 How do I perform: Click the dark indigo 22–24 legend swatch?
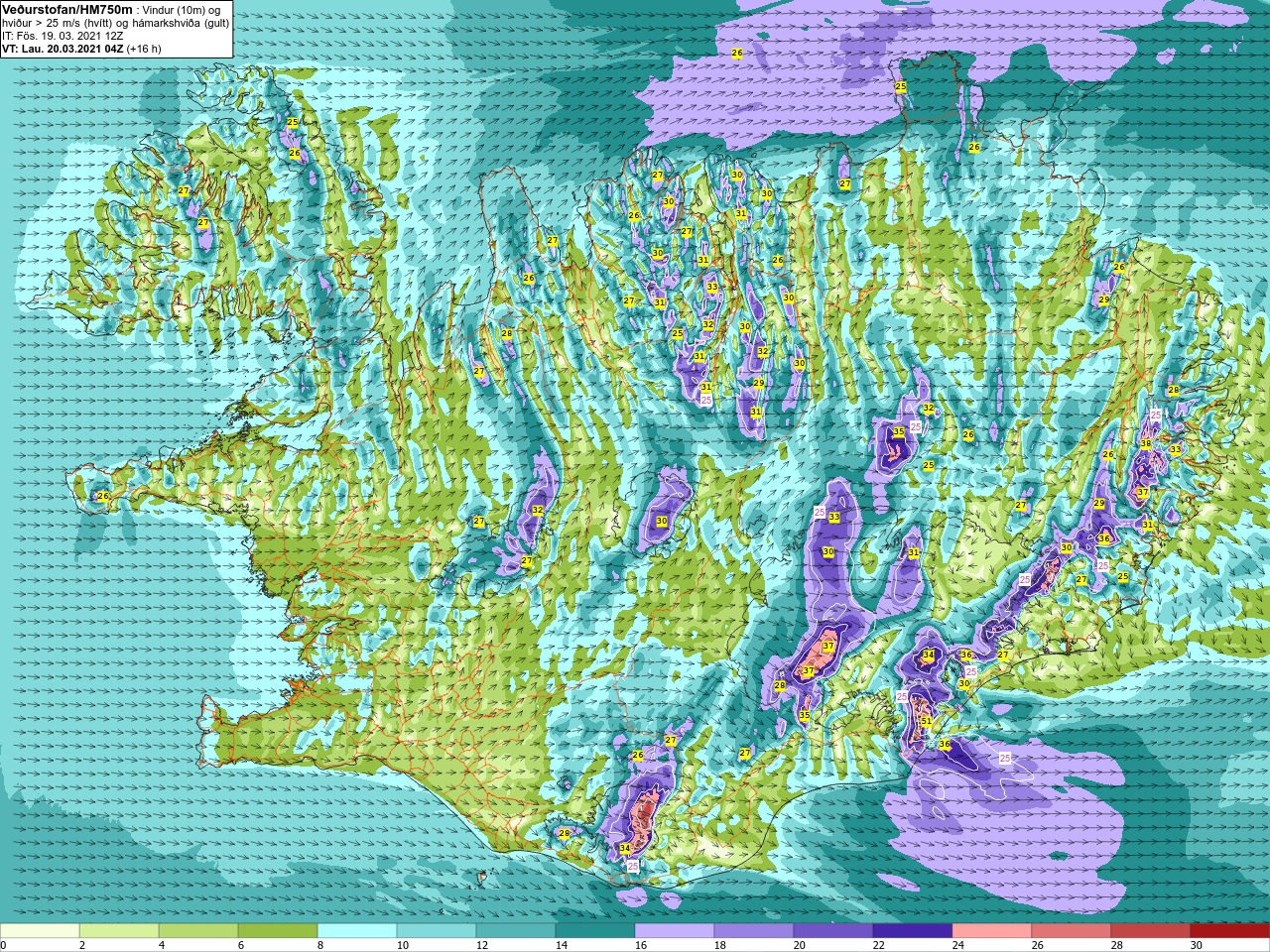point(913,931)
